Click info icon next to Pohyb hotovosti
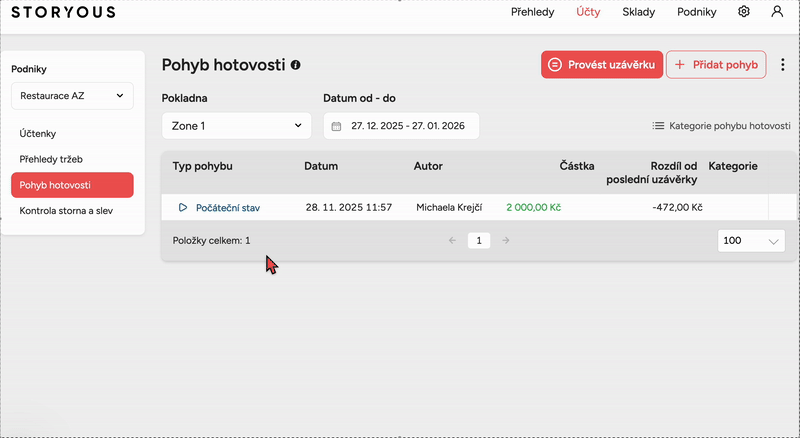The width and height of the screenshot is (800, 438). [295, 65]
